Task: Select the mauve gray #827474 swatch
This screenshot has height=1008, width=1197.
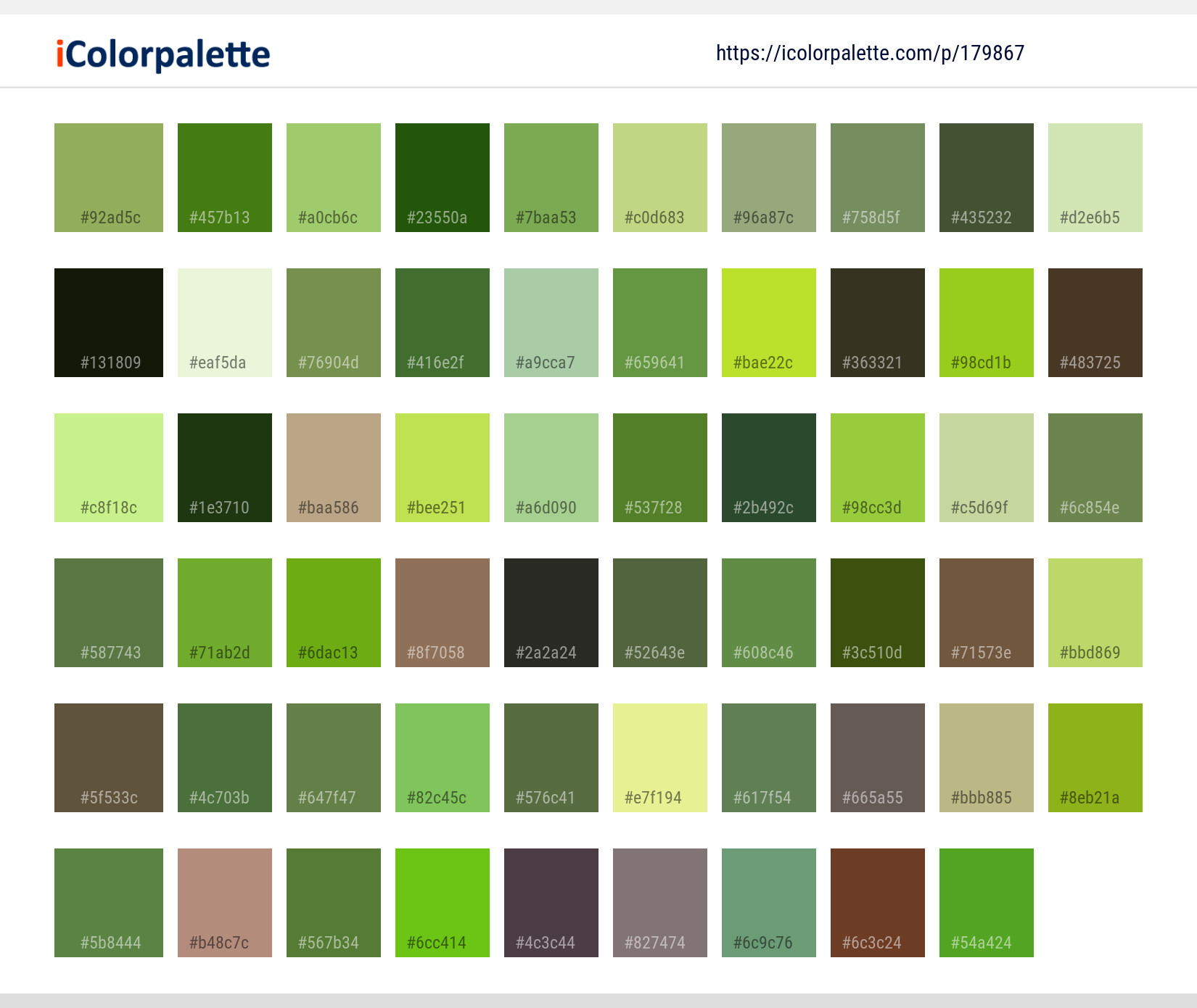Action: (x=660, y=903)
